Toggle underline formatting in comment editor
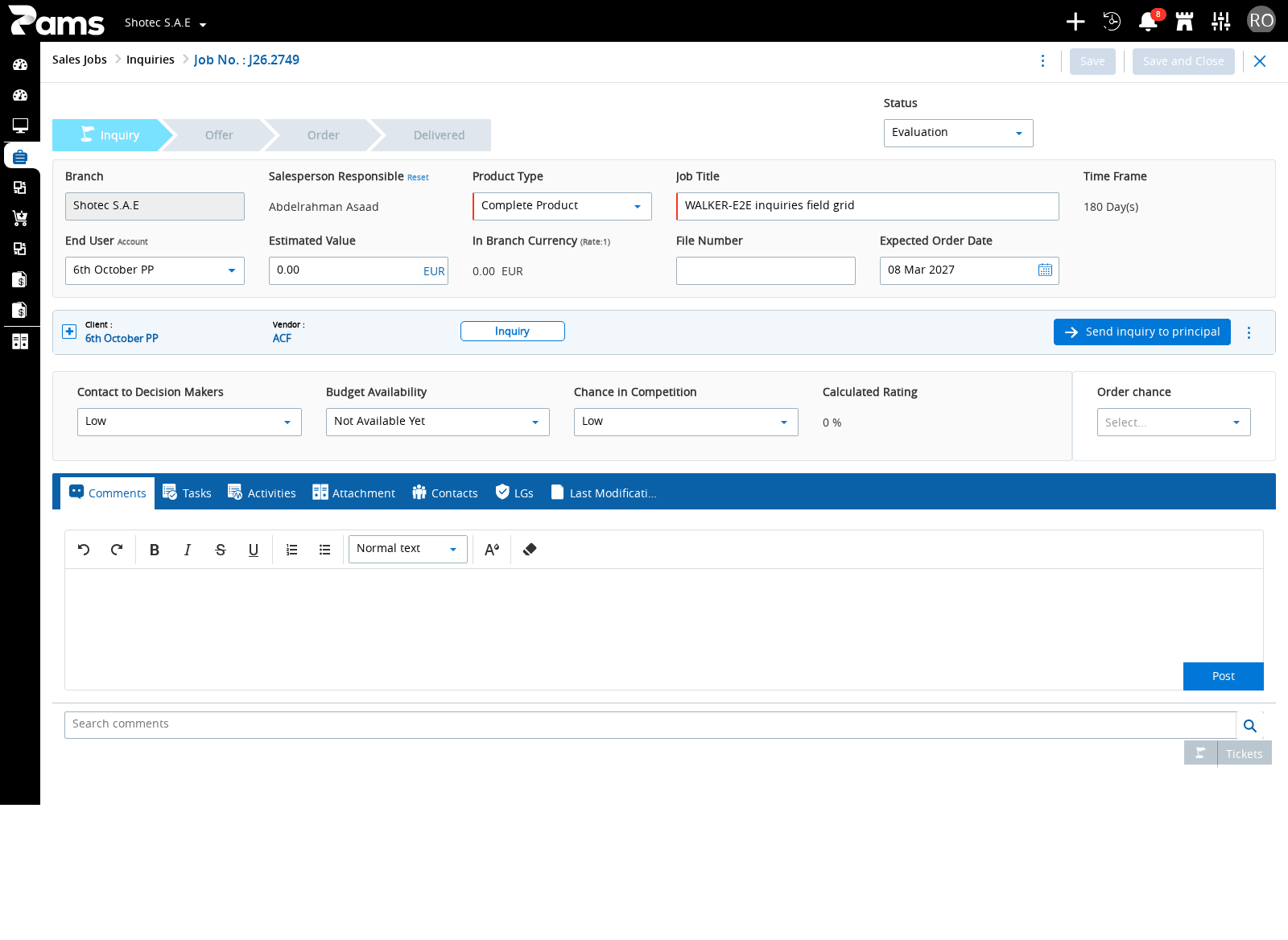Image resolution: width=1288 pixels, height=940 pixels. click(x=254, y=550)
